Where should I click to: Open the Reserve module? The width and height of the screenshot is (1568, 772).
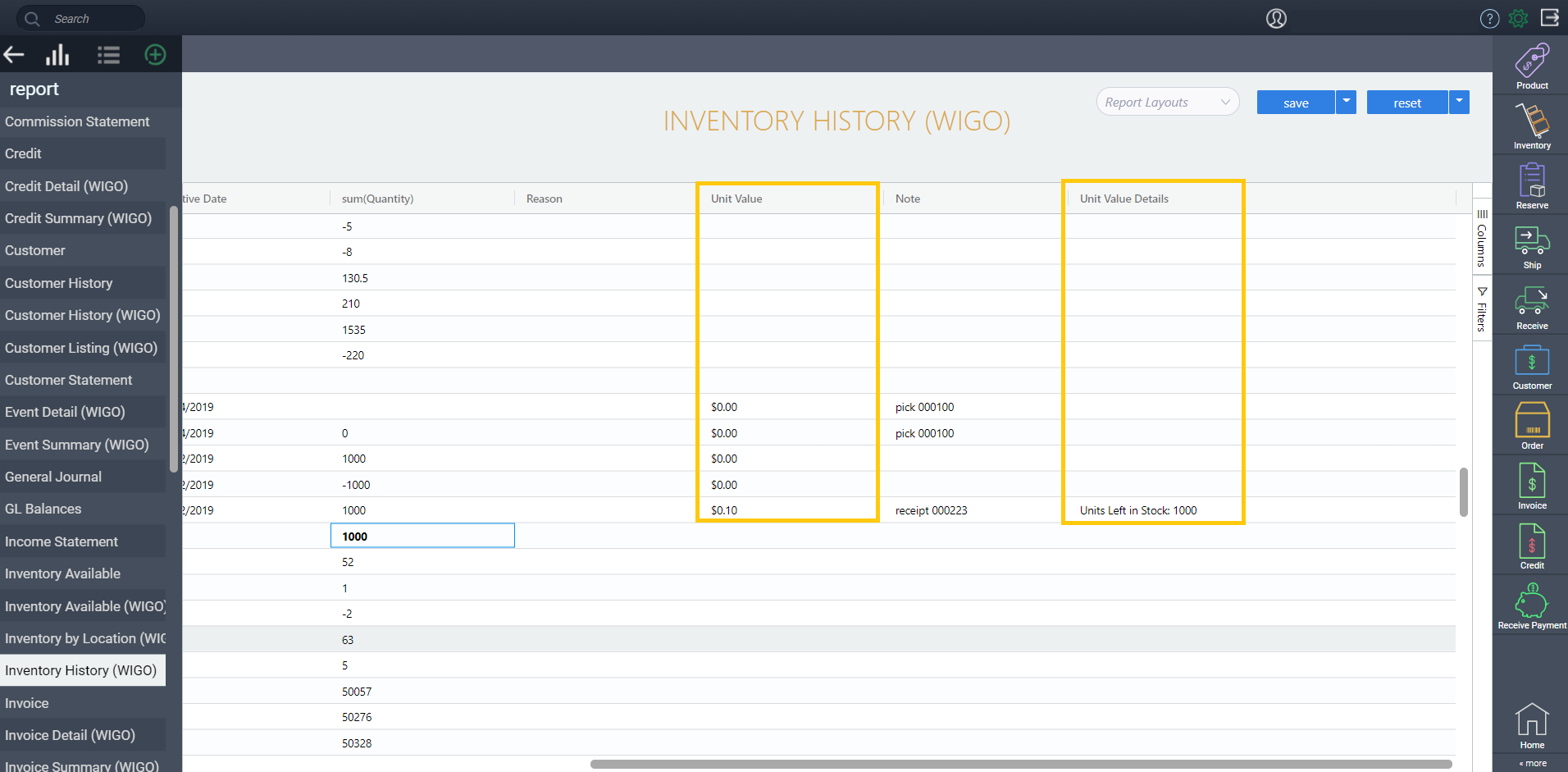click(x=1532, y=186)
